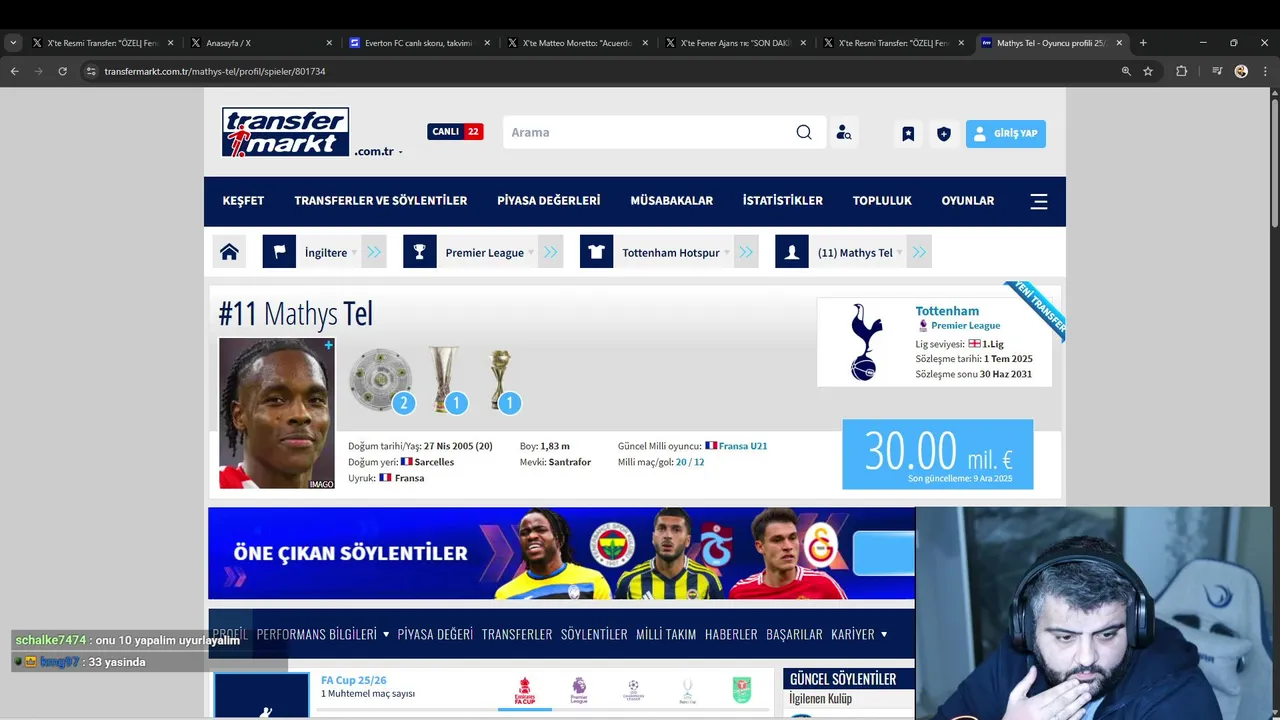The width and height of the screenshot is (1280, 720).
Task: Expand the Performans Bilgileri submenu
Action: click(386, 634)
